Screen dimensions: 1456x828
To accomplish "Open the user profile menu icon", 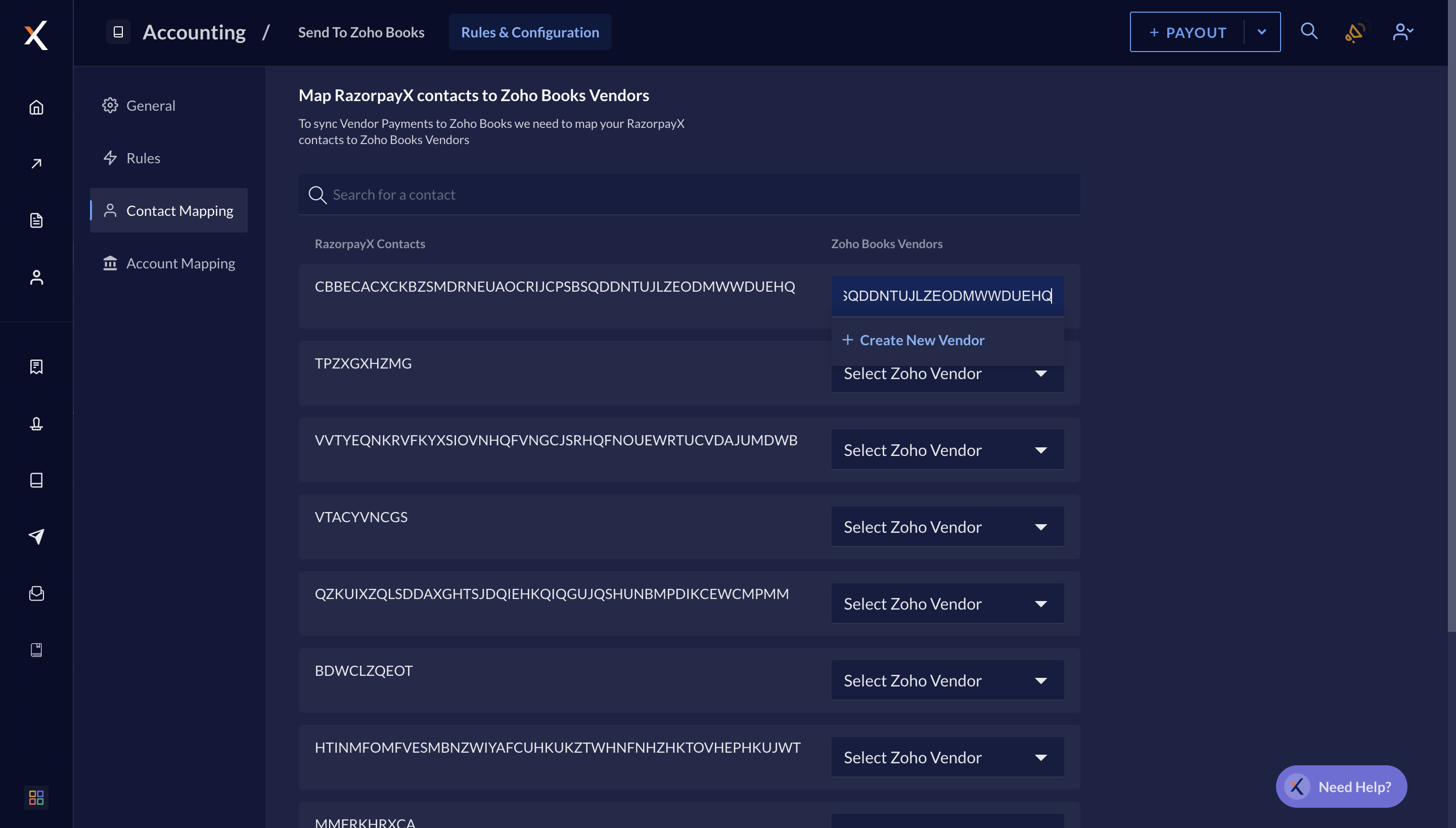I will pos(1403,32).
